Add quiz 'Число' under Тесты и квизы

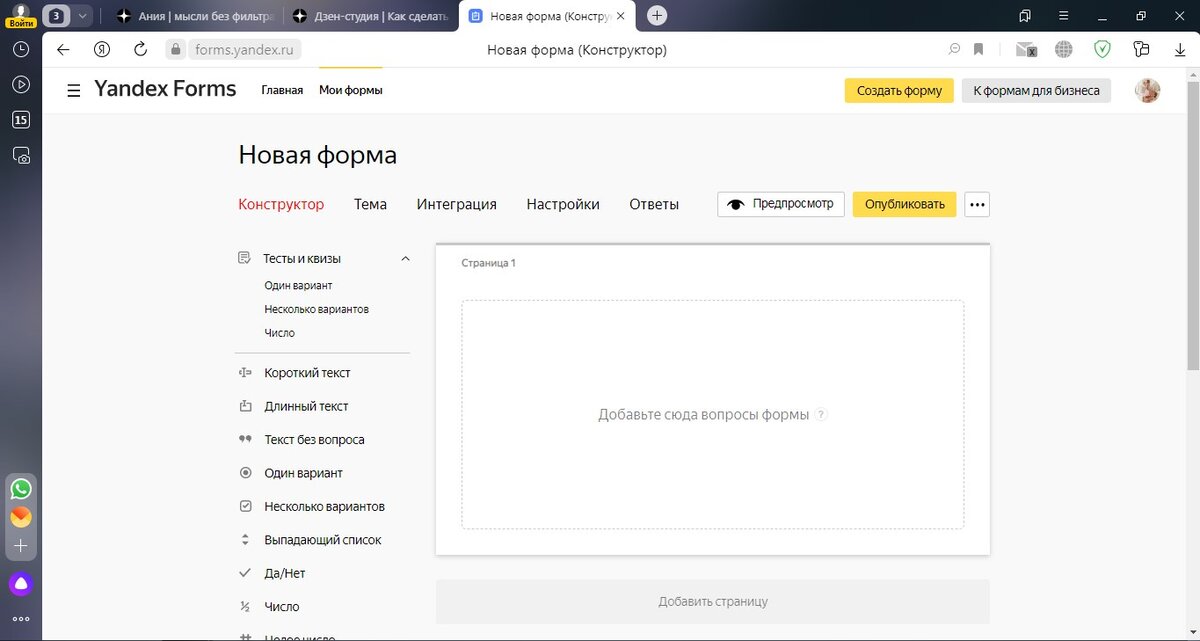coord(280,333)
